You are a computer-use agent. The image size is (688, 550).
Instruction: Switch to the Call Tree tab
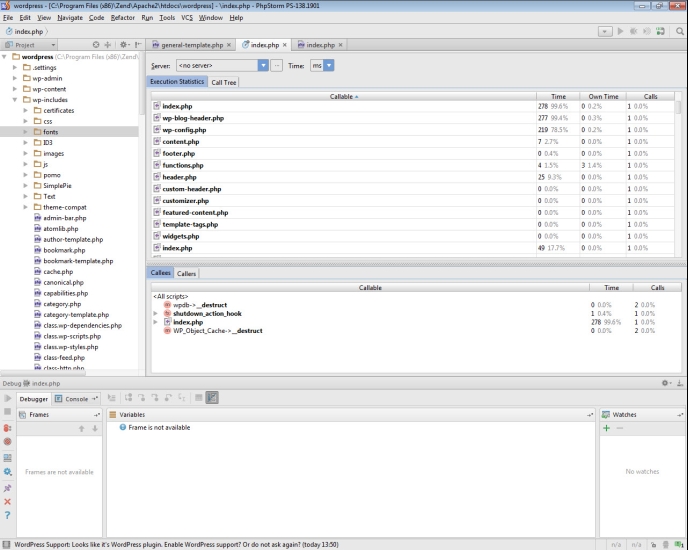[x=224, y=82]
